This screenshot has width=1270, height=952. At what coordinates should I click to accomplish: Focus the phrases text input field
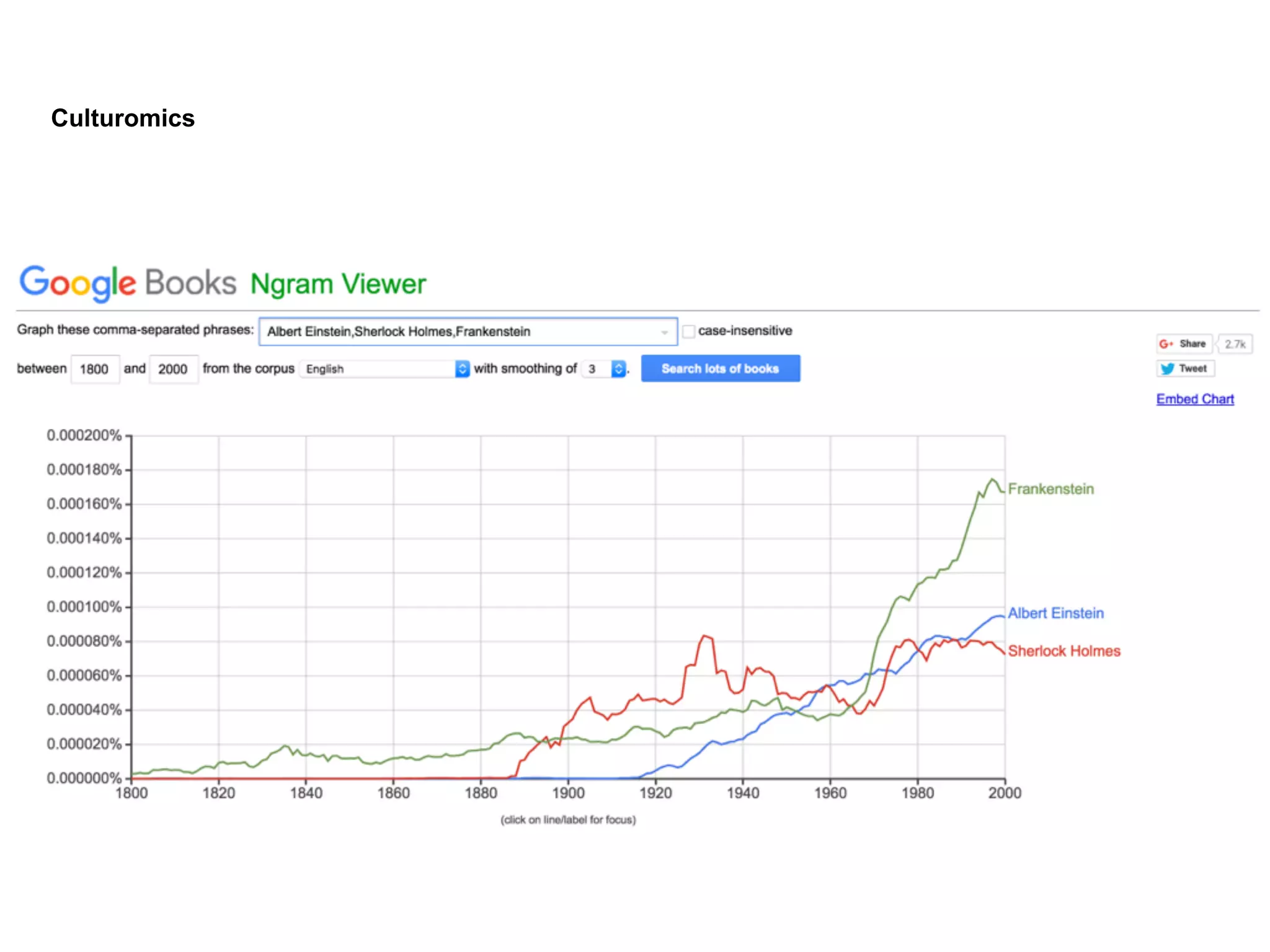(x=459, y=332)
